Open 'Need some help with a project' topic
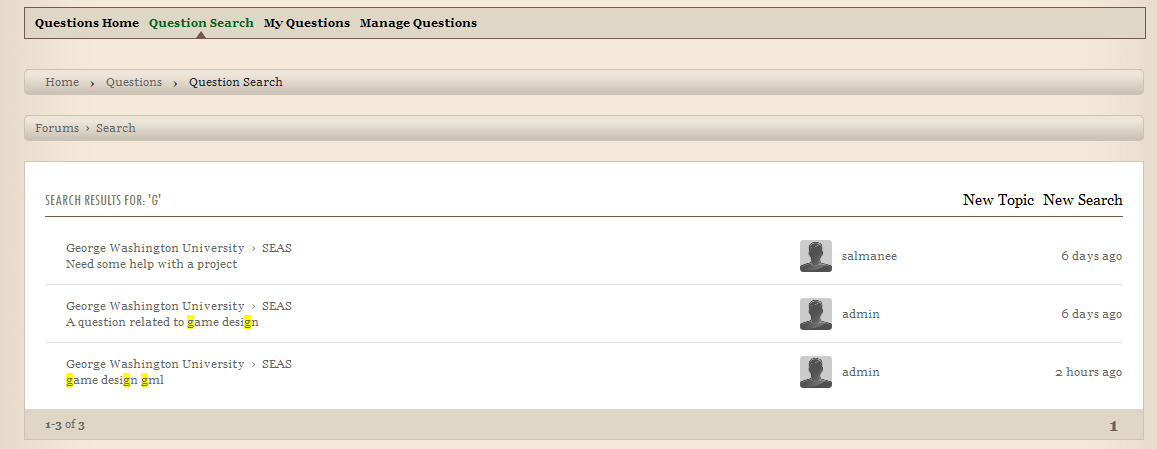Viewport: 1157px width, 449px height. tap(151, 264)
